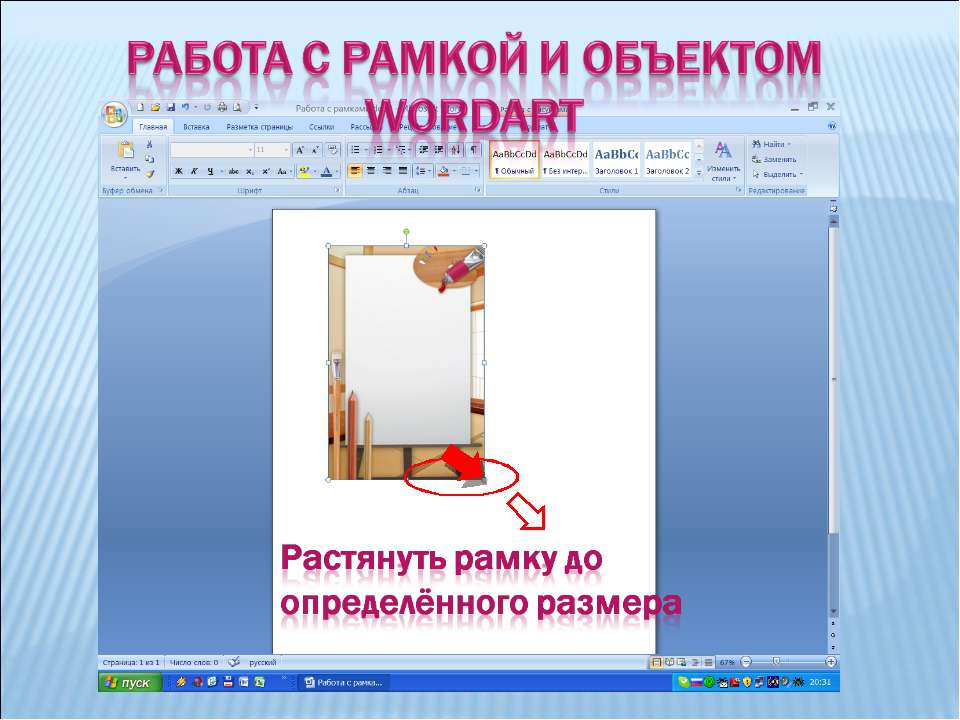Image resolution: width=960 pixels, height=720 pixels.
Task: Click the Save icon on the Quick Access toolbar
Action: click(171, 105)
